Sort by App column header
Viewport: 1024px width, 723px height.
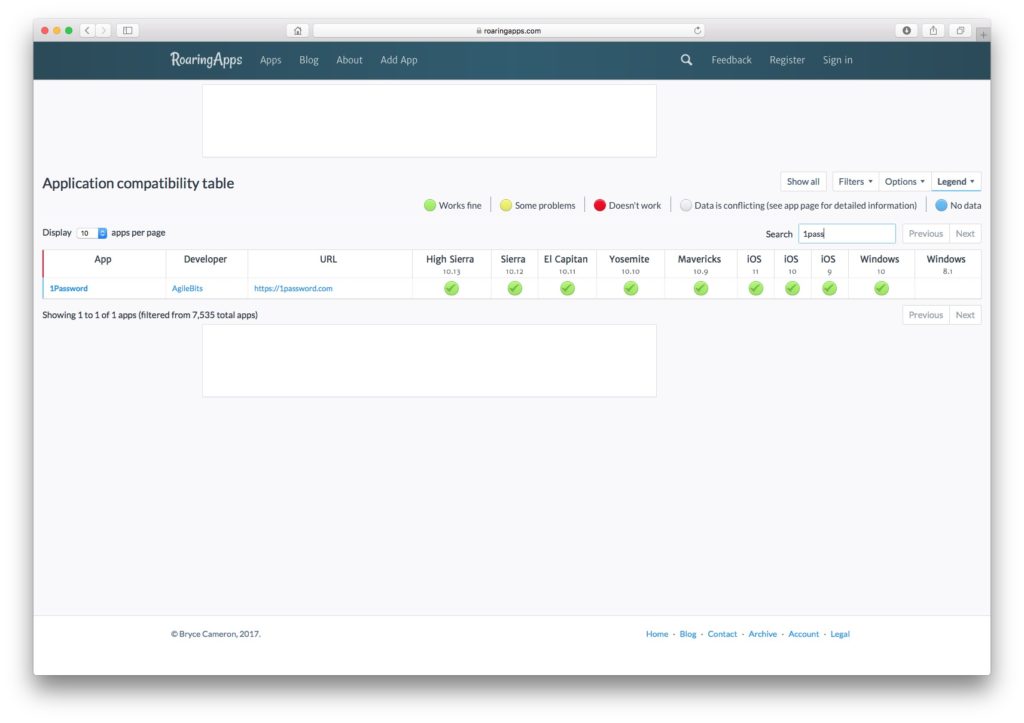tap(103, 264)
